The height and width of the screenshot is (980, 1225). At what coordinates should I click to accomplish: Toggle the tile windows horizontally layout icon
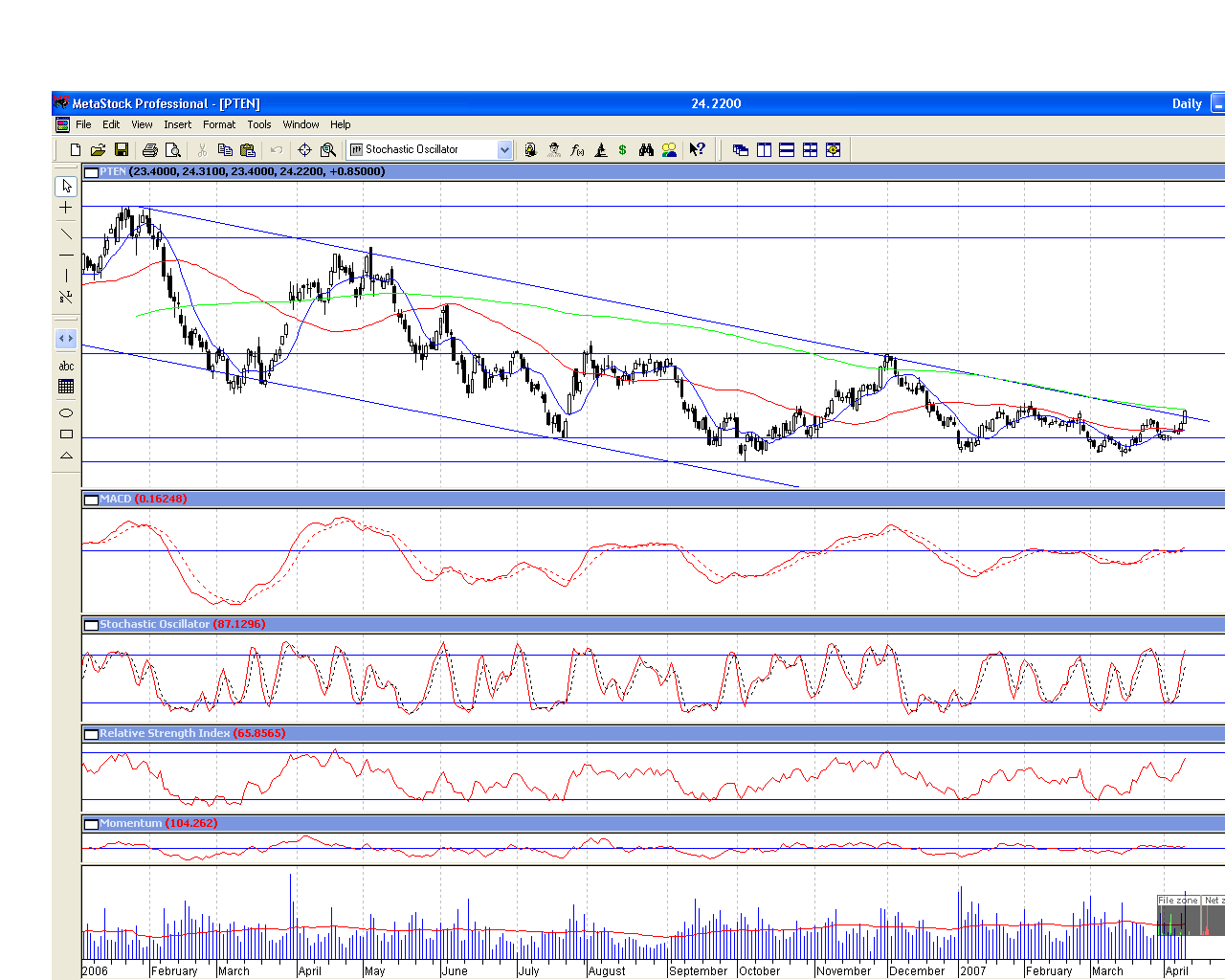(787, 150)
